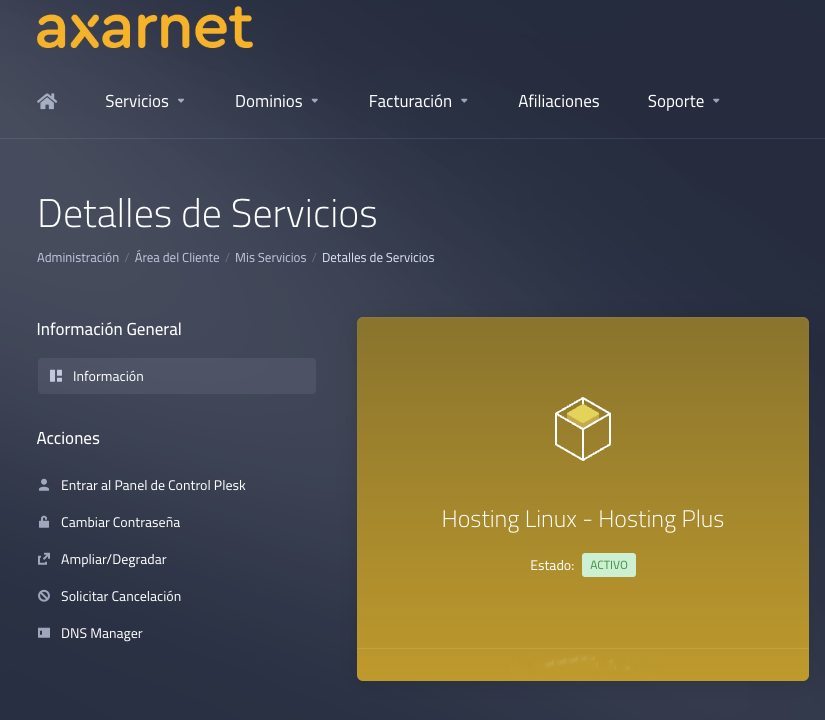Click the Ampliar/Degradar external arrow icon
Image resolution: width=825 pixels, height=720 pixels.
[x=44, y=559]
